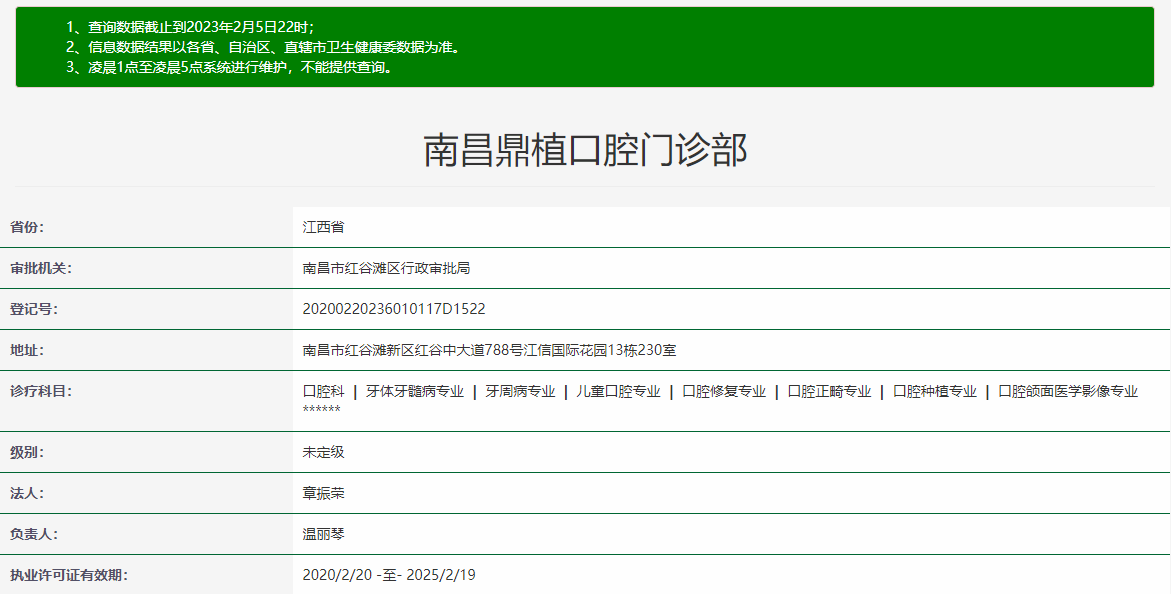Viewport: 1171px width, 594px height.
Task: Click the 口腔种植专业 entry
Action: [934, 392]
